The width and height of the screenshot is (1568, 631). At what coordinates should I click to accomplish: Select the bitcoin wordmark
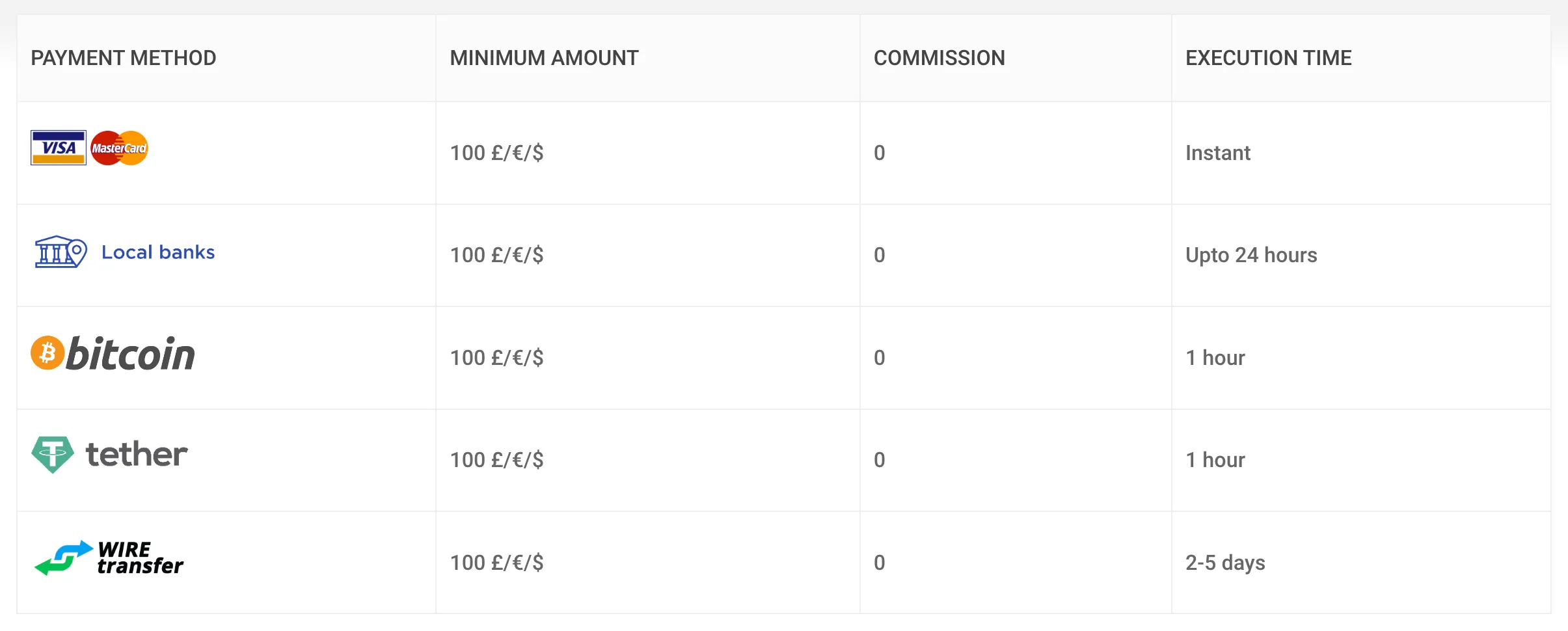coord(131,354)
